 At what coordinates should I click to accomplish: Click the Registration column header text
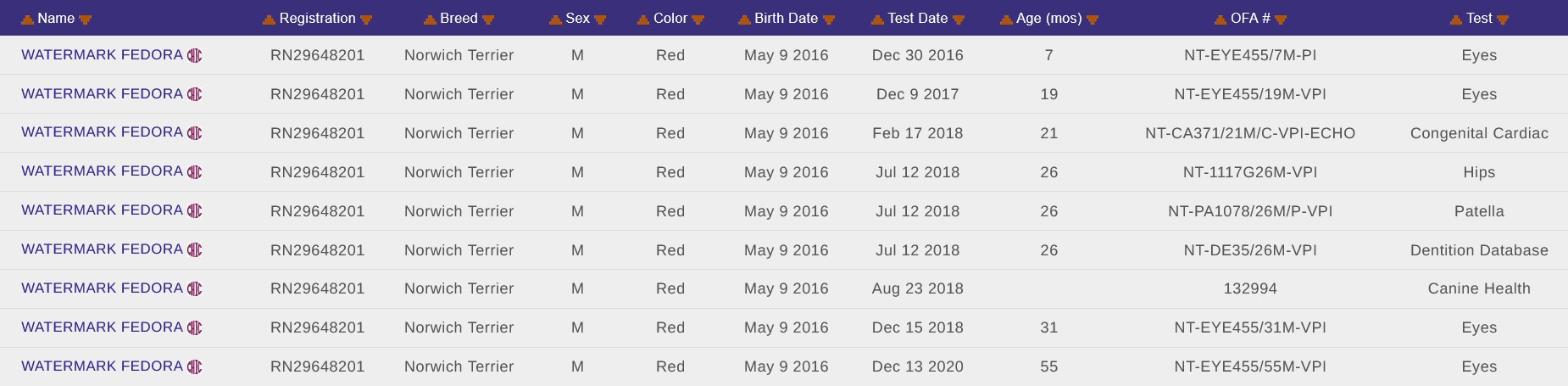[x=317, y=19]
